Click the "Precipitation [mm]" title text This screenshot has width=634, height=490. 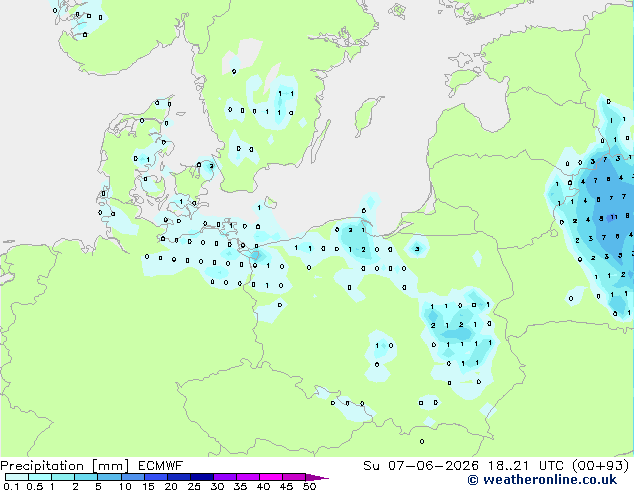point(65,466)
